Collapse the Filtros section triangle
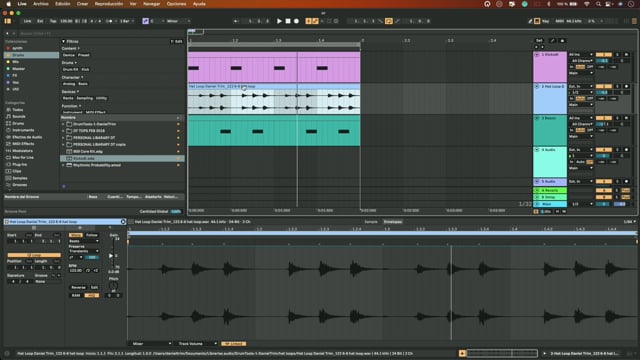640x360 pixels. [64, 41]
